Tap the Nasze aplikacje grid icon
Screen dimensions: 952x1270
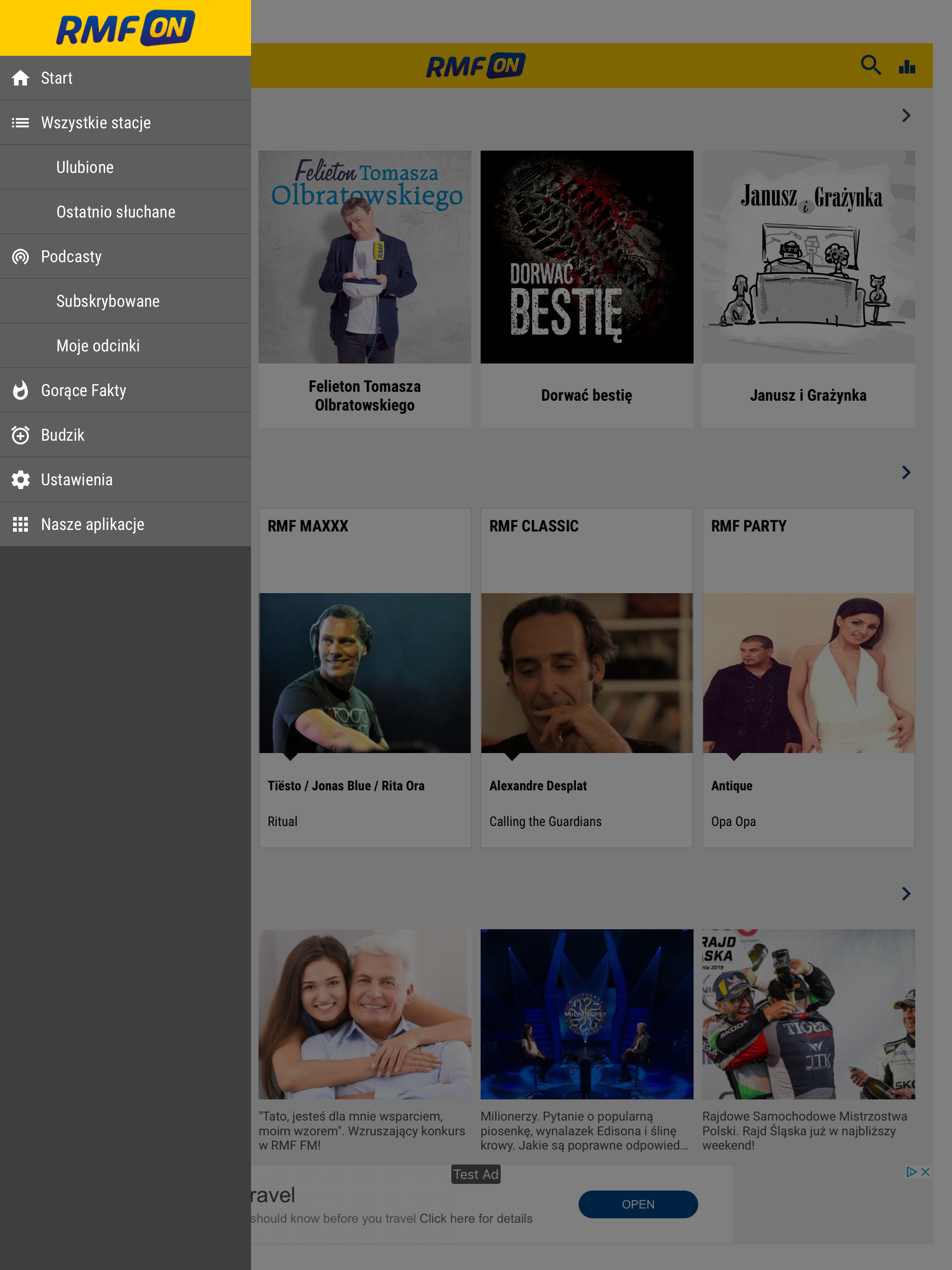(20, 524)
